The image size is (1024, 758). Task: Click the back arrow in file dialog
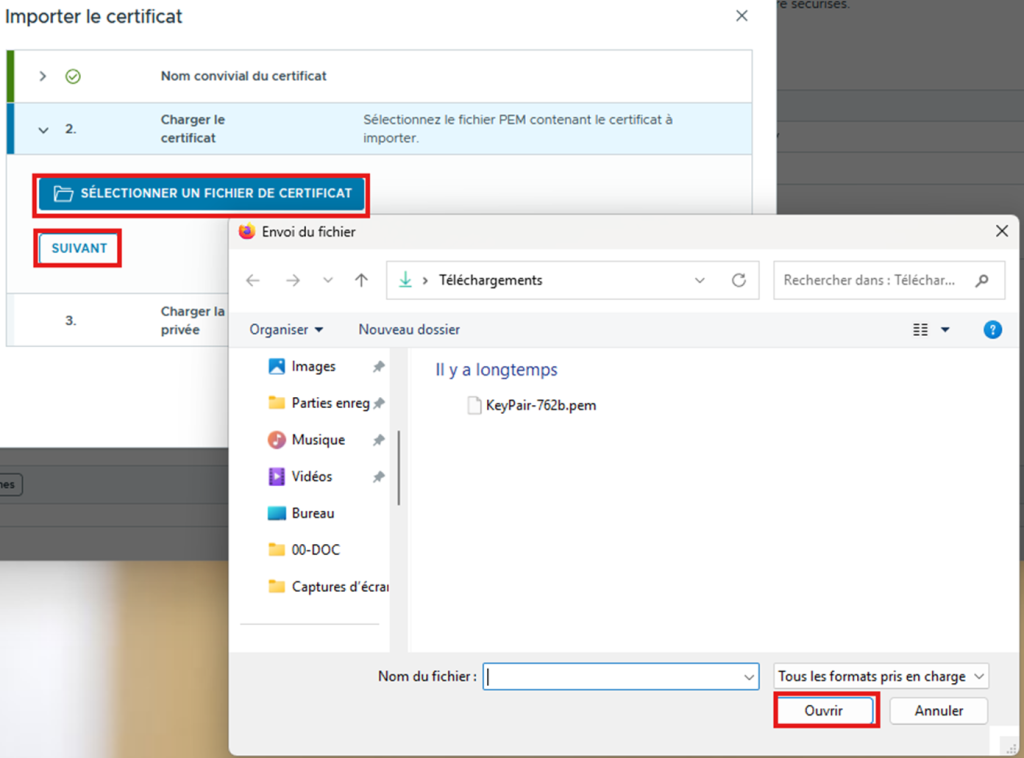point(253,281)
